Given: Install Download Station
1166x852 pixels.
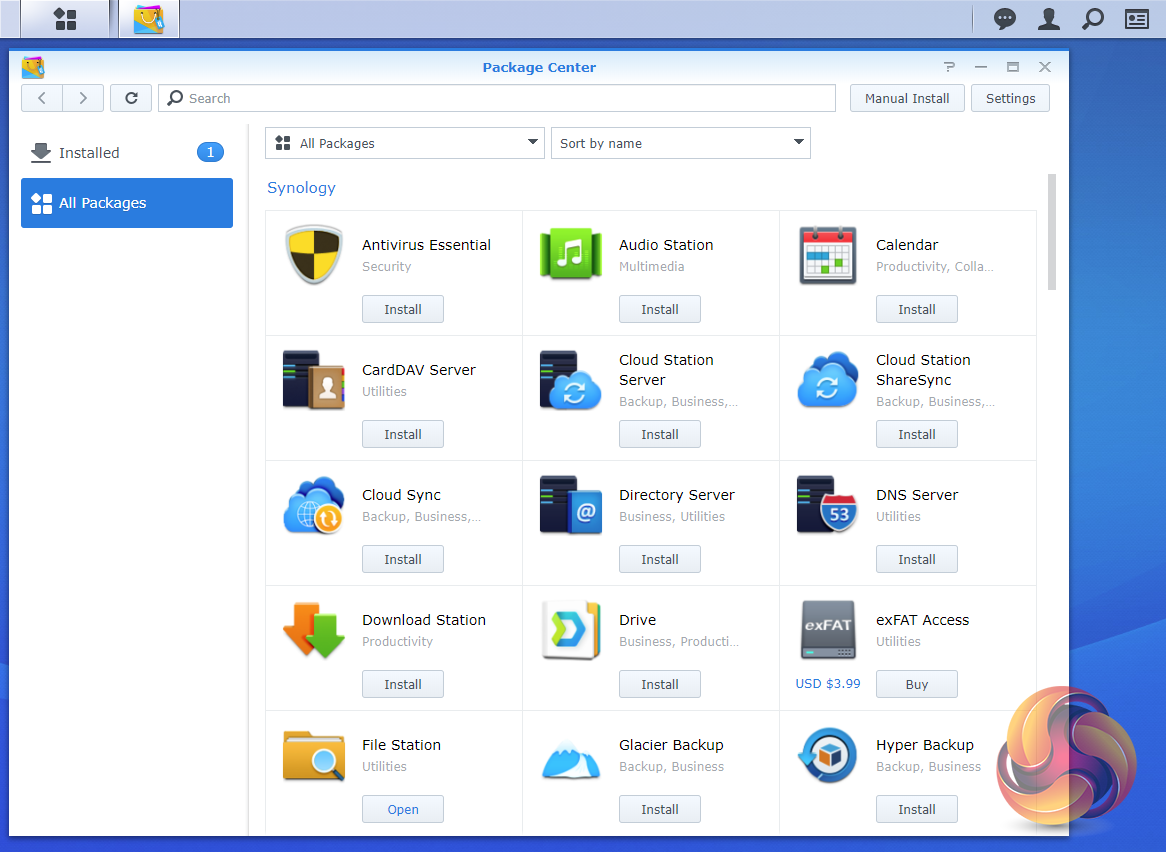Looking at the screenshot, I should [402, 684].
